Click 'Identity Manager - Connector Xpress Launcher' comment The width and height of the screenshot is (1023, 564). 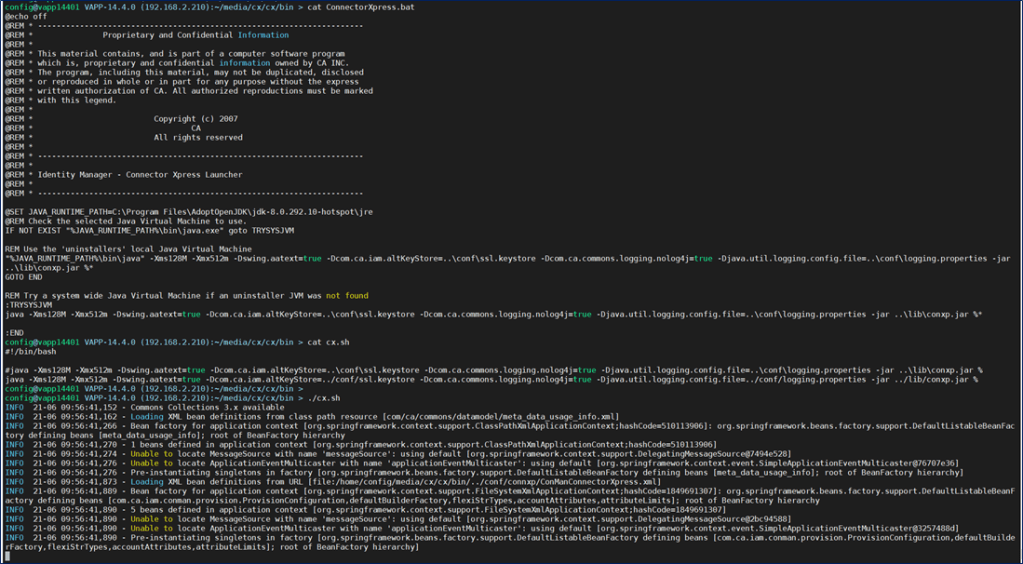point(140,175)
